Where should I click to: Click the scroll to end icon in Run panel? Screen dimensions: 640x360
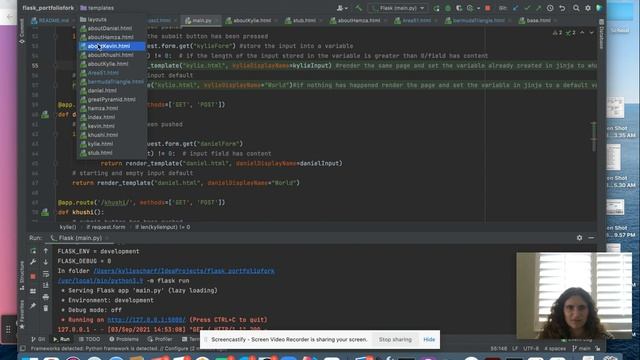pos(46,285)
